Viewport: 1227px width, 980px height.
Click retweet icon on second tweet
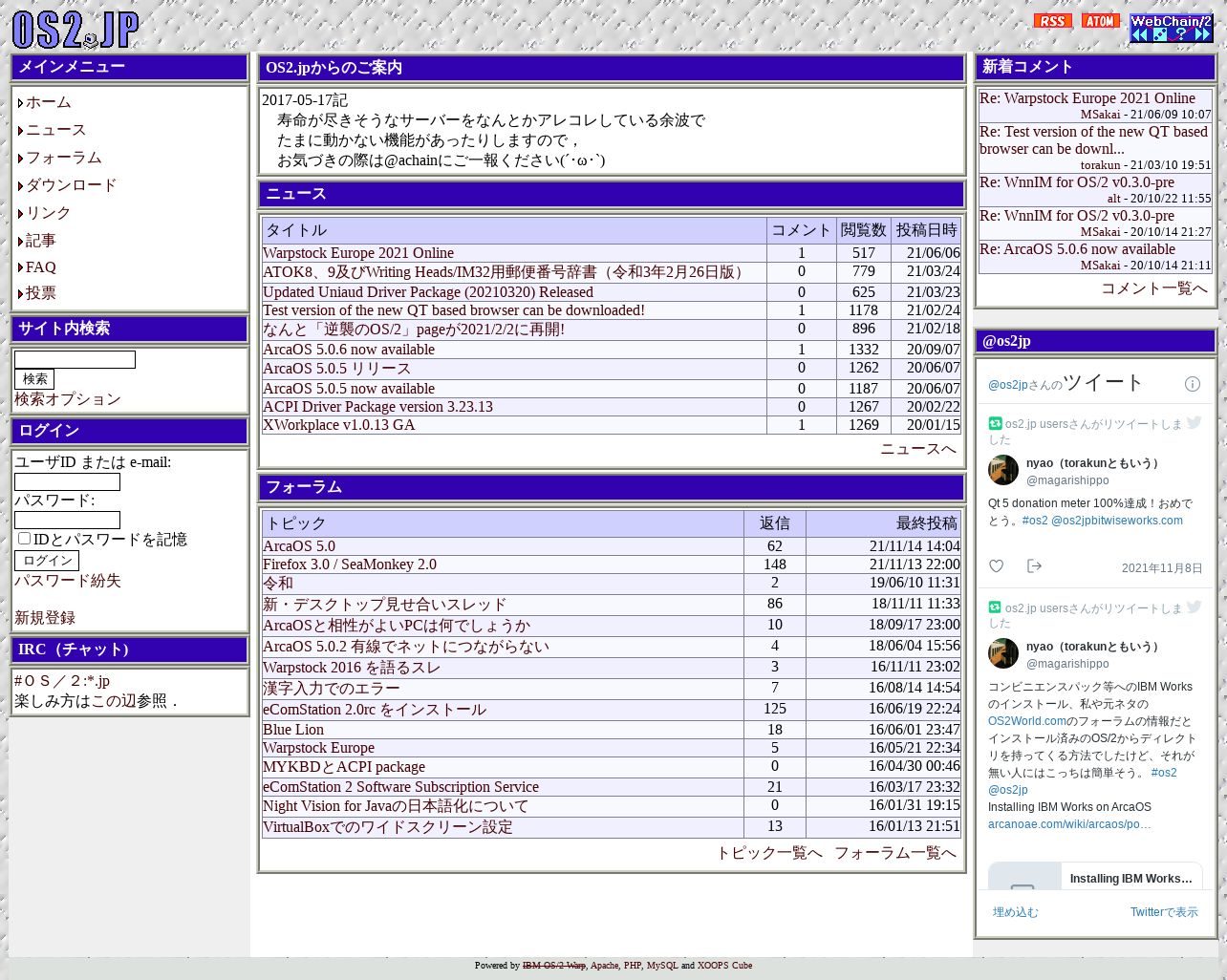(995, 607)
